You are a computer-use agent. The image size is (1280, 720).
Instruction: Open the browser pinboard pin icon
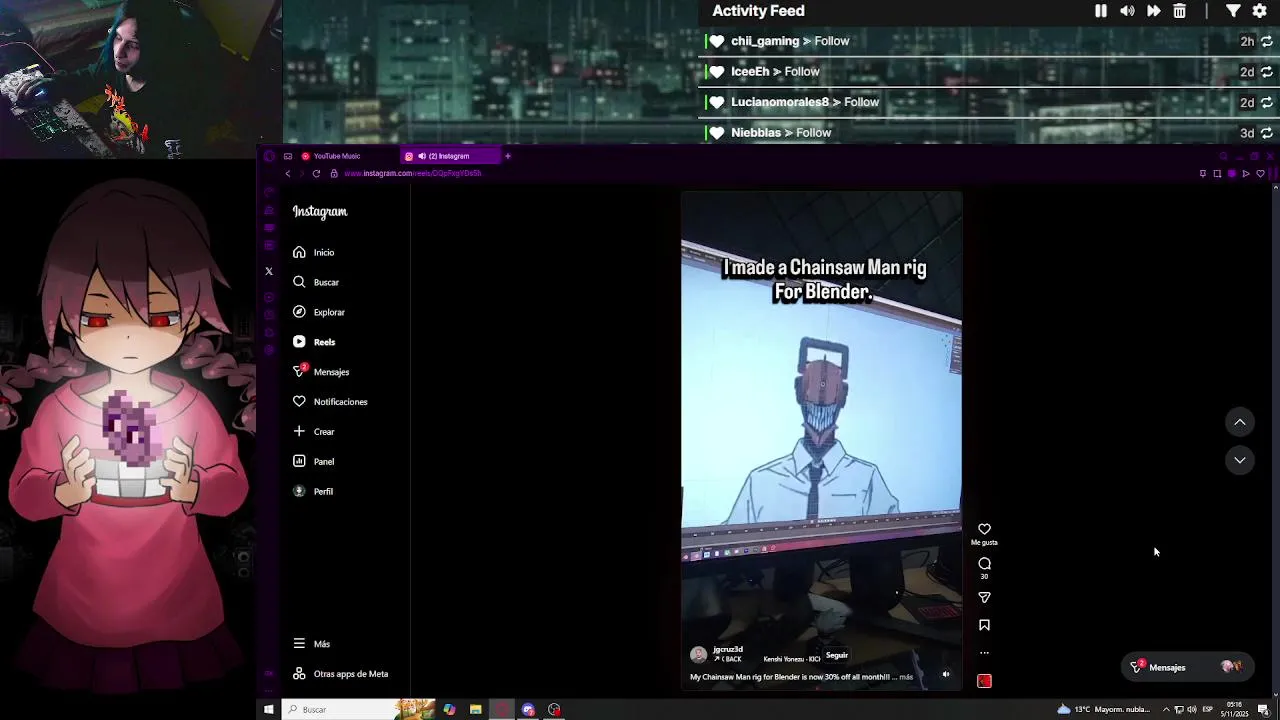click(x=1203, y=174)
